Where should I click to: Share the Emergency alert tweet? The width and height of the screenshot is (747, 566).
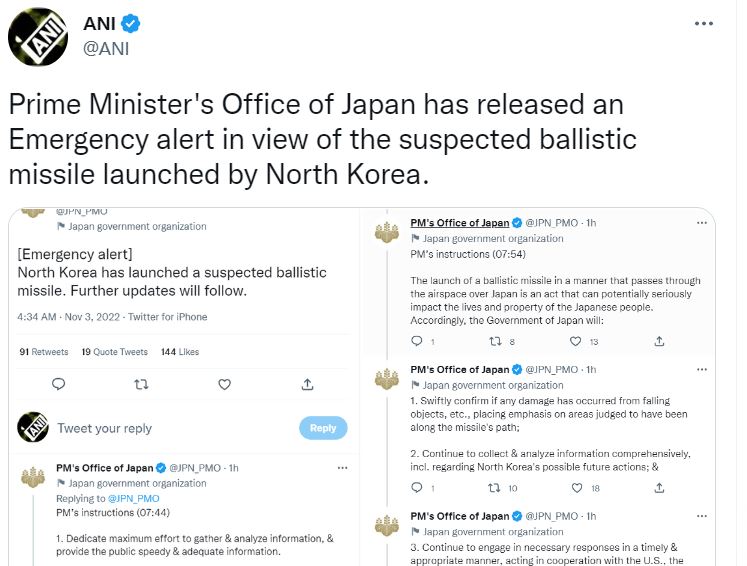coord(308,383)
